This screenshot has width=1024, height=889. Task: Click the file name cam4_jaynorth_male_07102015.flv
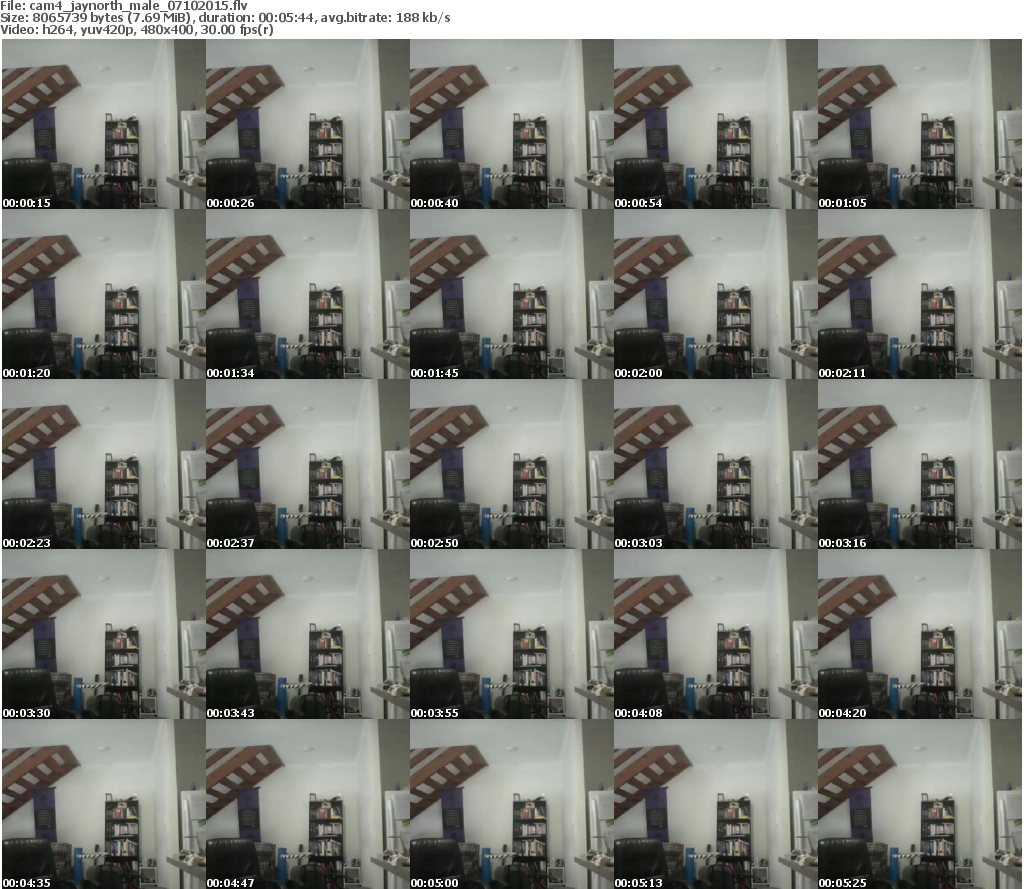pyautogui.click(x=138, y=6)
